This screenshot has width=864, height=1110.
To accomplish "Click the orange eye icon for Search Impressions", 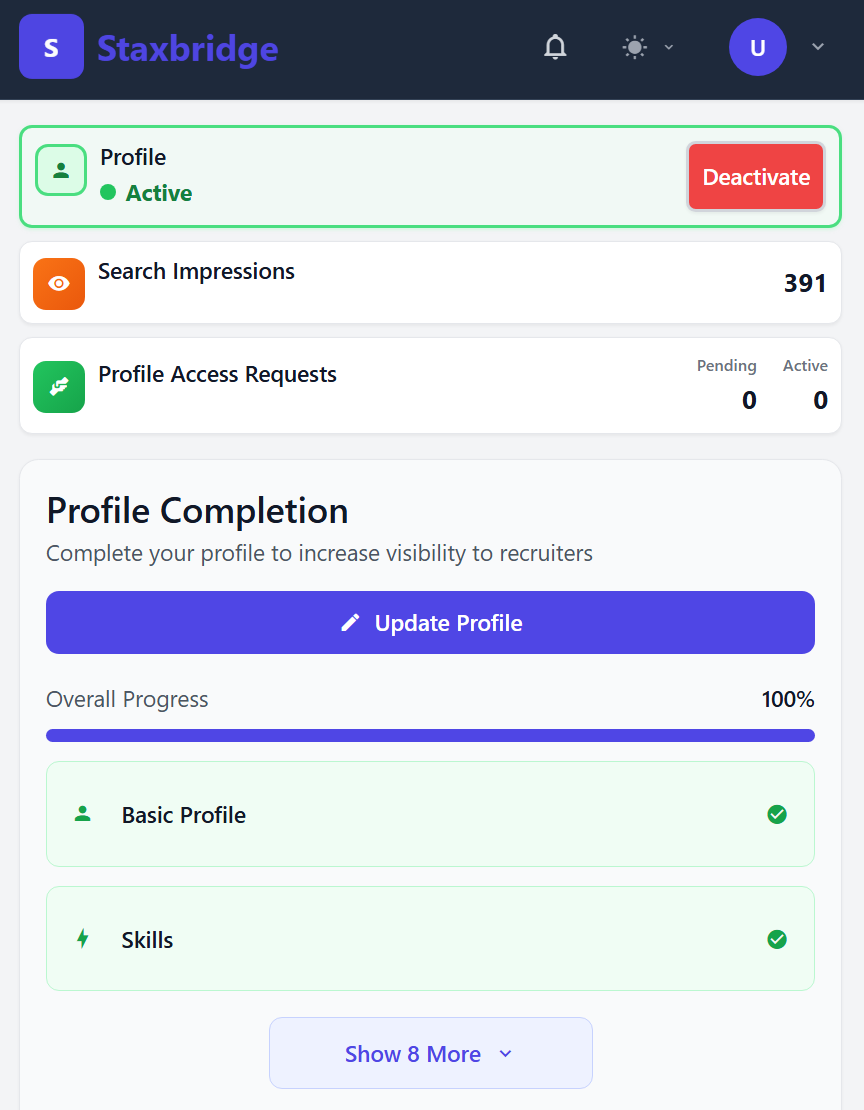I will pos(59,283).
